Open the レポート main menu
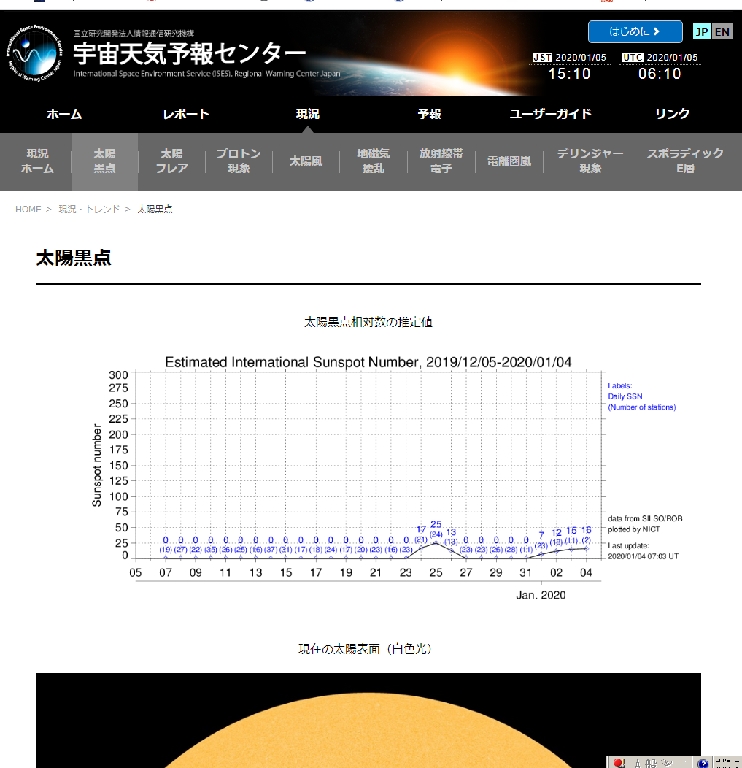Image resolution: width=742 pixels, height=768 pixels. point(186,114)
